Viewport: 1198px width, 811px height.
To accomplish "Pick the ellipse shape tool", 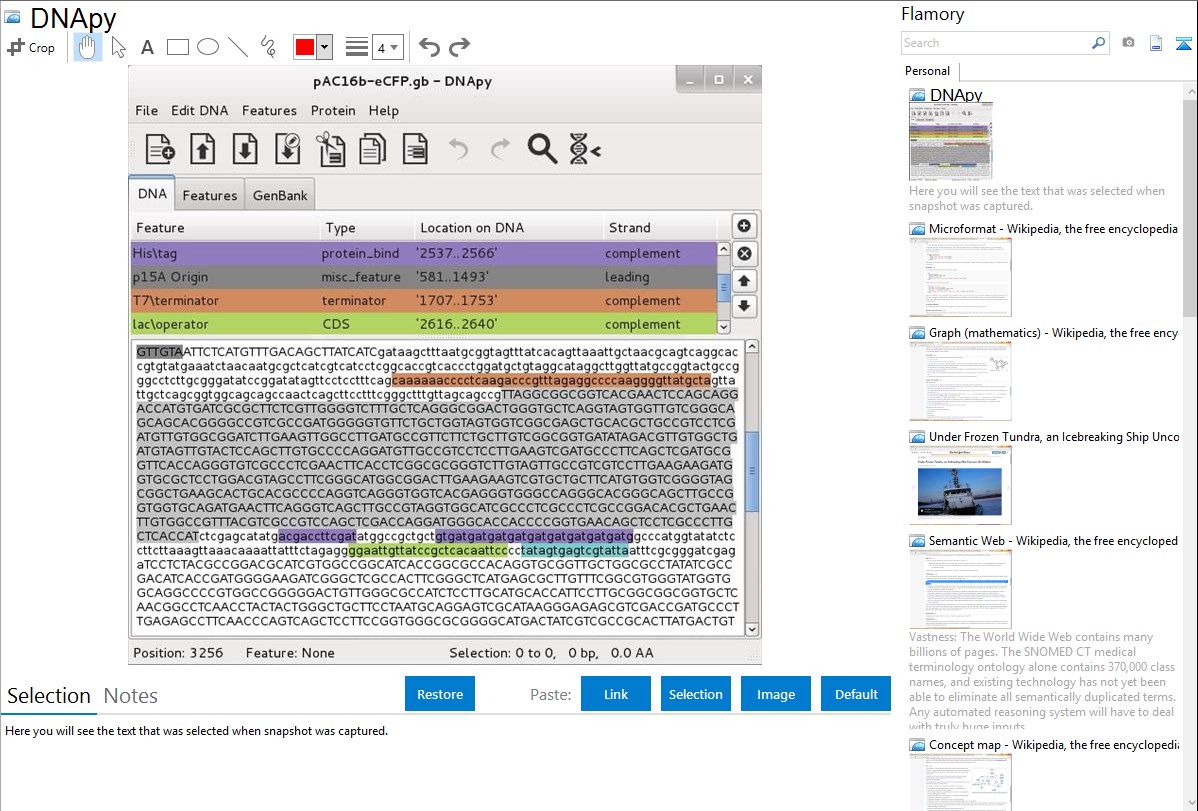I will coord(208,47).
